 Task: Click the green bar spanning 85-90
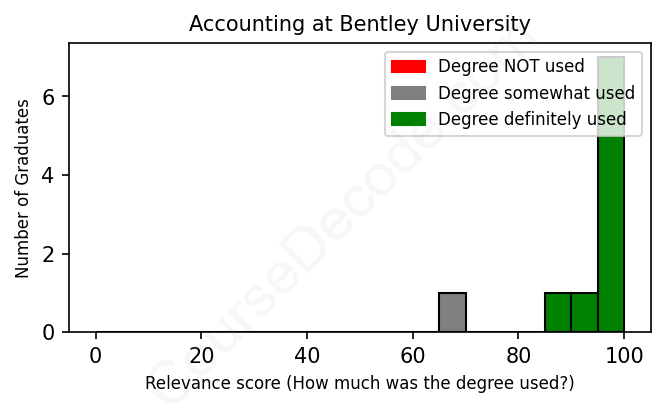coord(558,312)
